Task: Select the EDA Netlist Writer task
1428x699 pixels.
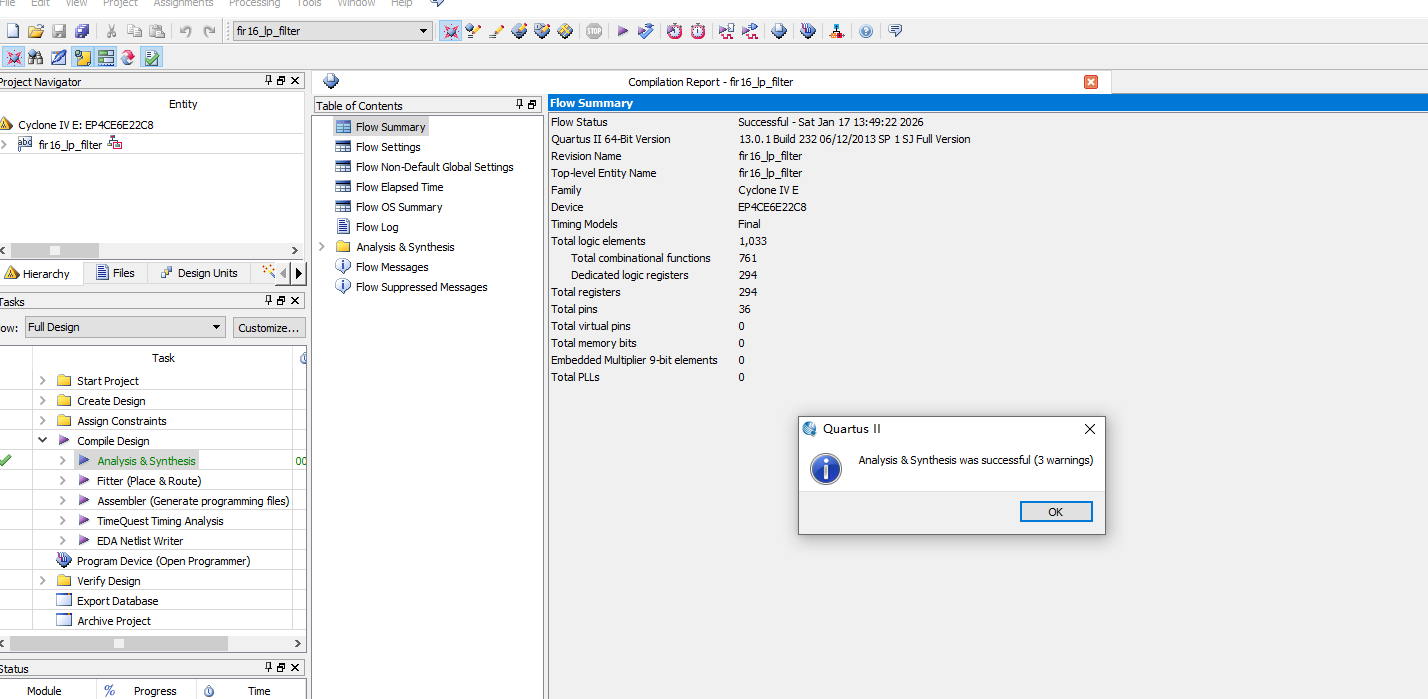Action: (140, 541)
